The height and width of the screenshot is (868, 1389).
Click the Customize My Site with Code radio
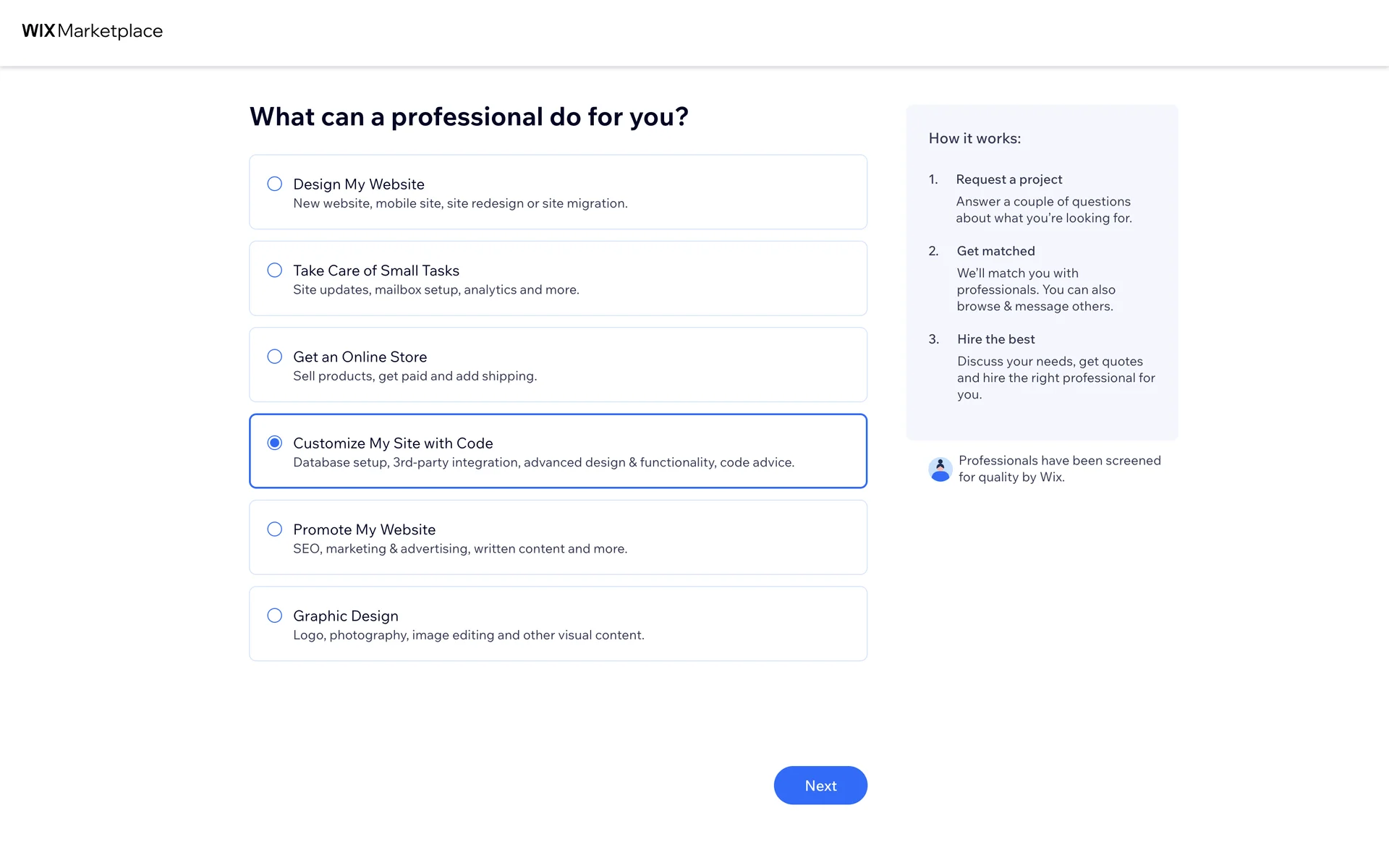coord(275,443)
